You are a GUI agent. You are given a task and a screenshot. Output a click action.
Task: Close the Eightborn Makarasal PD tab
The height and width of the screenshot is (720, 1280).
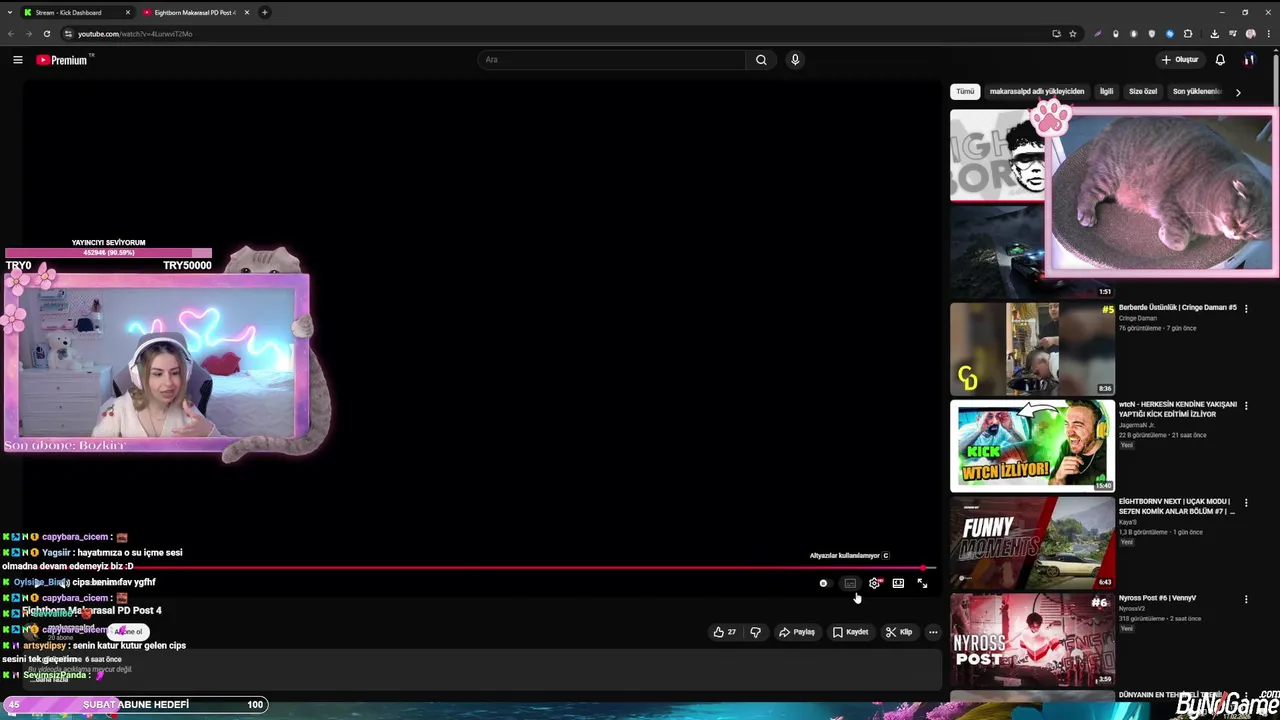[245, 13]
